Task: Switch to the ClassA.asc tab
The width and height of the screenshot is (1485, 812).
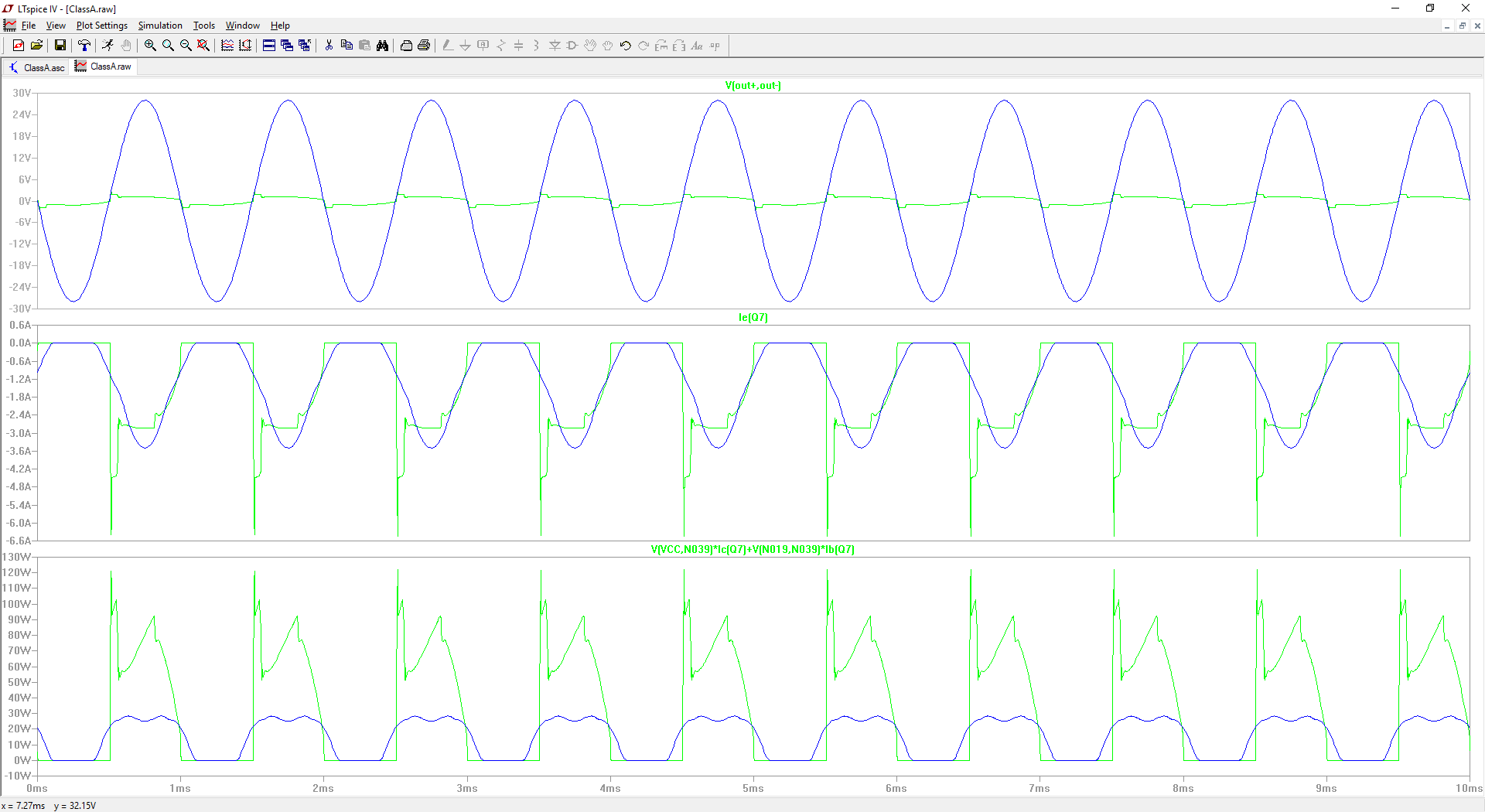Action: point(36,67)
